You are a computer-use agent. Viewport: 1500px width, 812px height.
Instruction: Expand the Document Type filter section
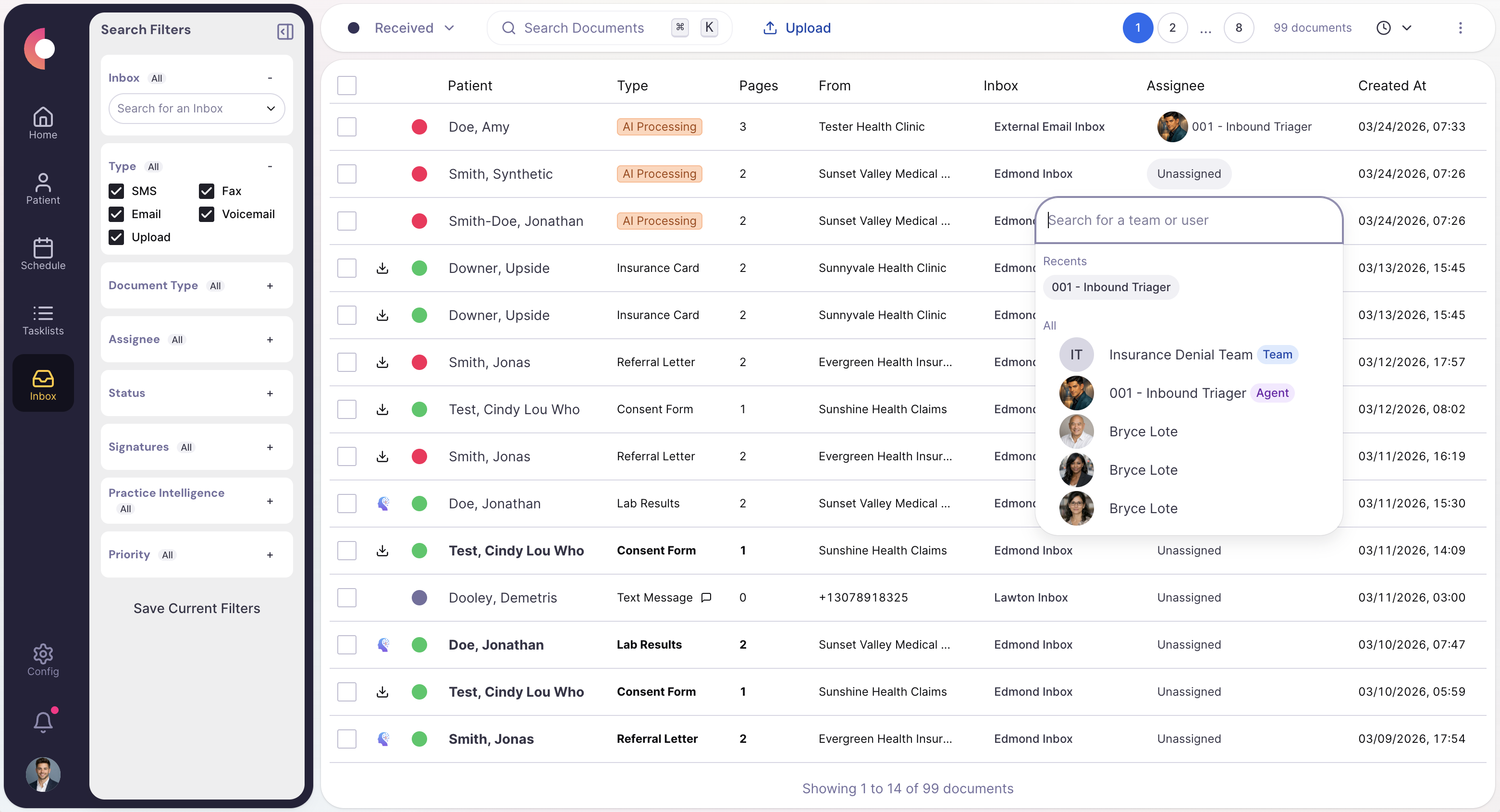[270, 285]
